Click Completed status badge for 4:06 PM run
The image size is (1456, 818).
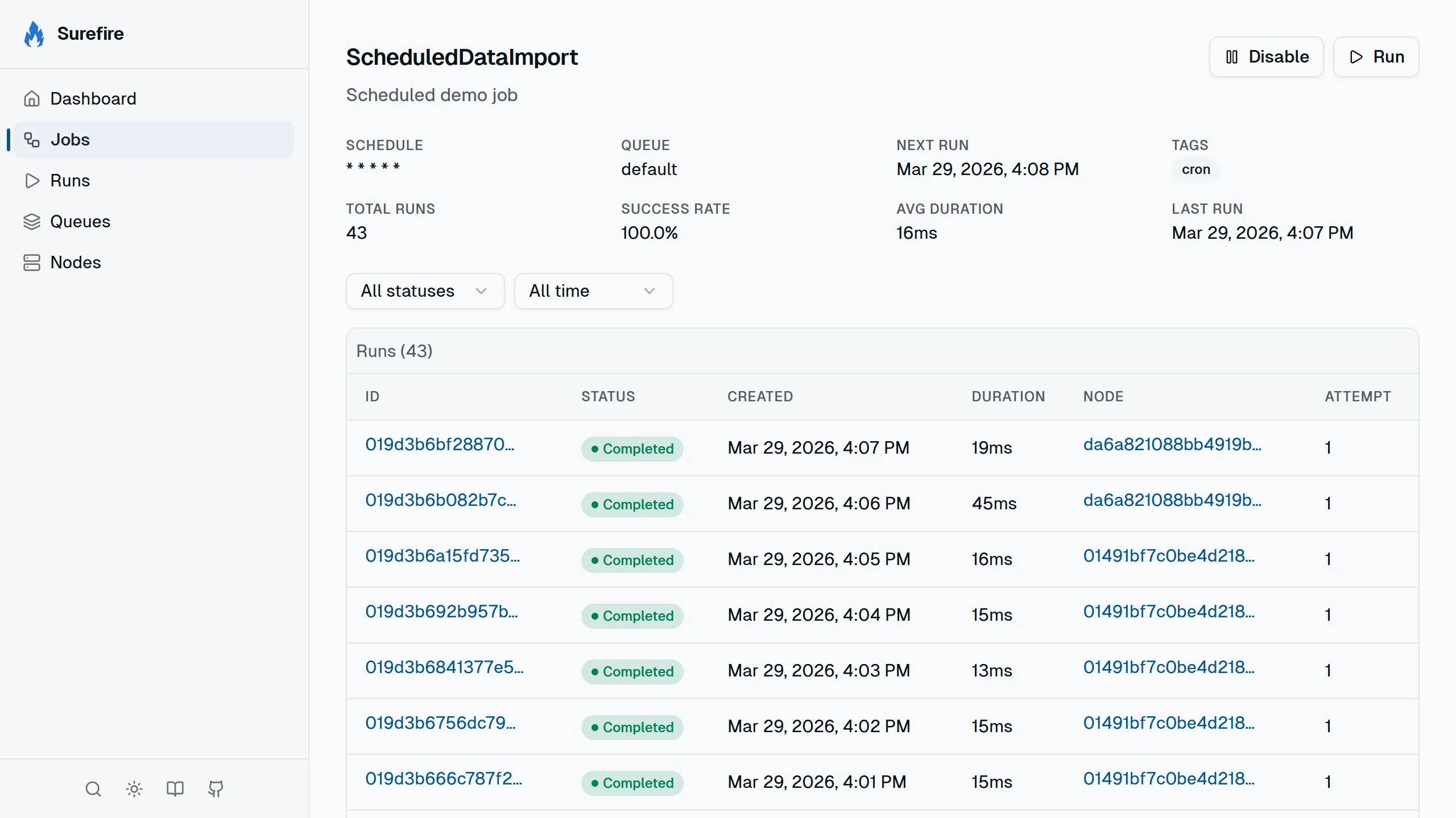tap(632, 505)
